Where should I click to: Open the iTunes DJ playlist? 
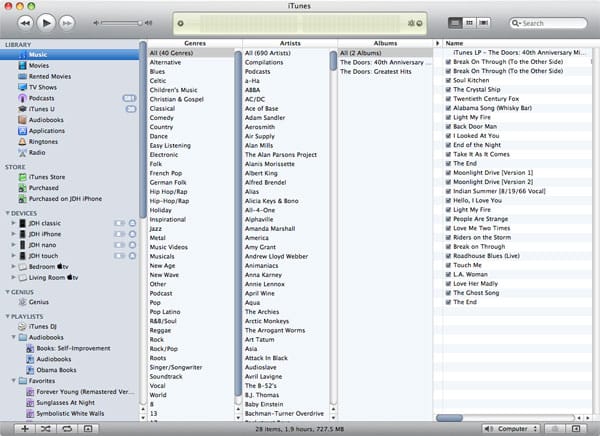42,327
